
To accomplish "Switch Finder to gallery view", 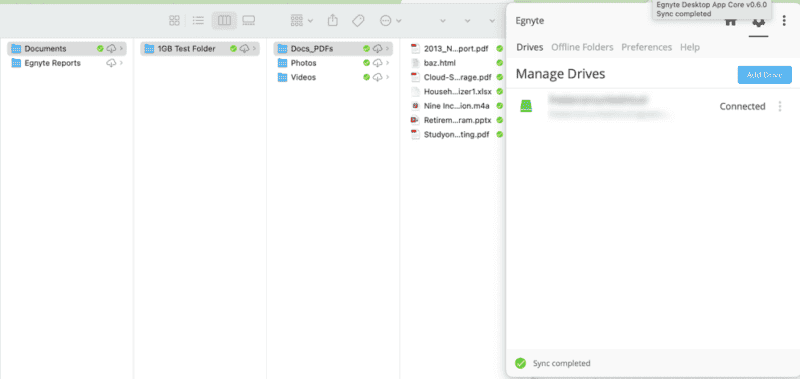I will [x=248, y=20].
